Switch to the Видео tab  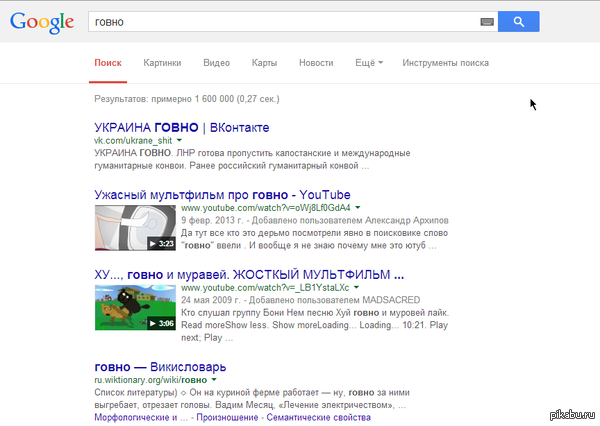click(x=216, y=63)
